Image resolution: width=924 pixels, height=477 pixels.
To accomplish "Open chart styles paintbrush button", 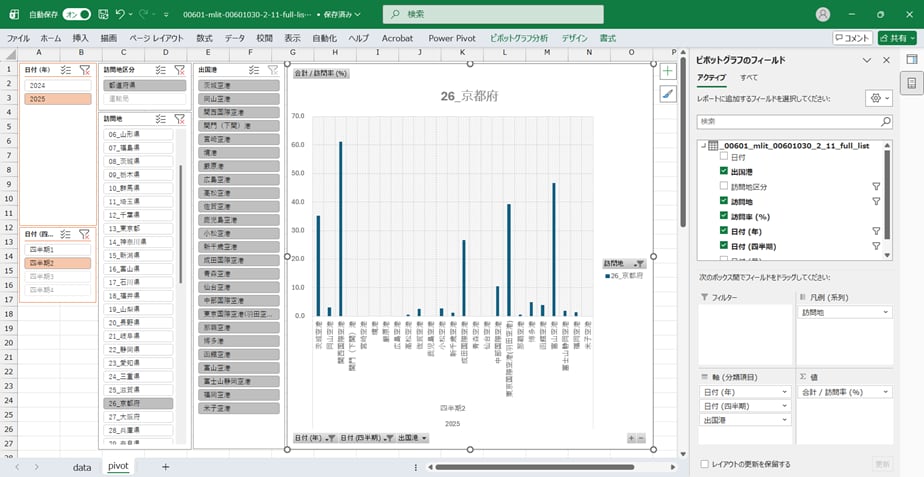I will 668,93.
